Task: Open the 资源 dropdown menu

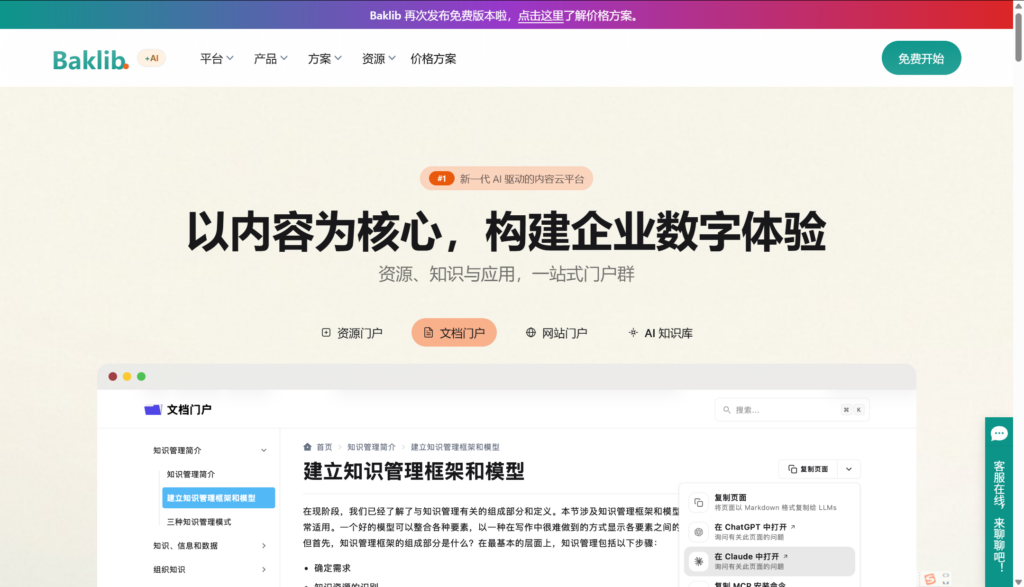Action: 379,59
